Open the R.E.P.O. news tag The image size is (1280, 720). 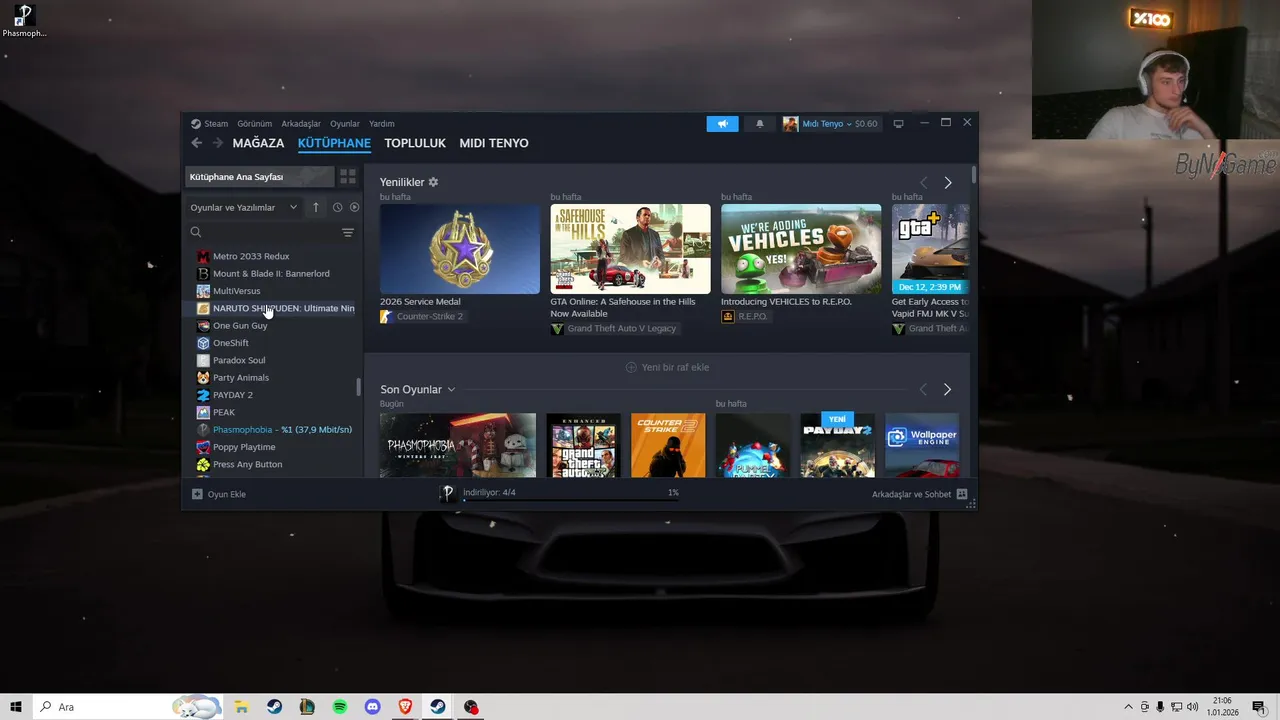pyautogui.click(x=745, y=317)
